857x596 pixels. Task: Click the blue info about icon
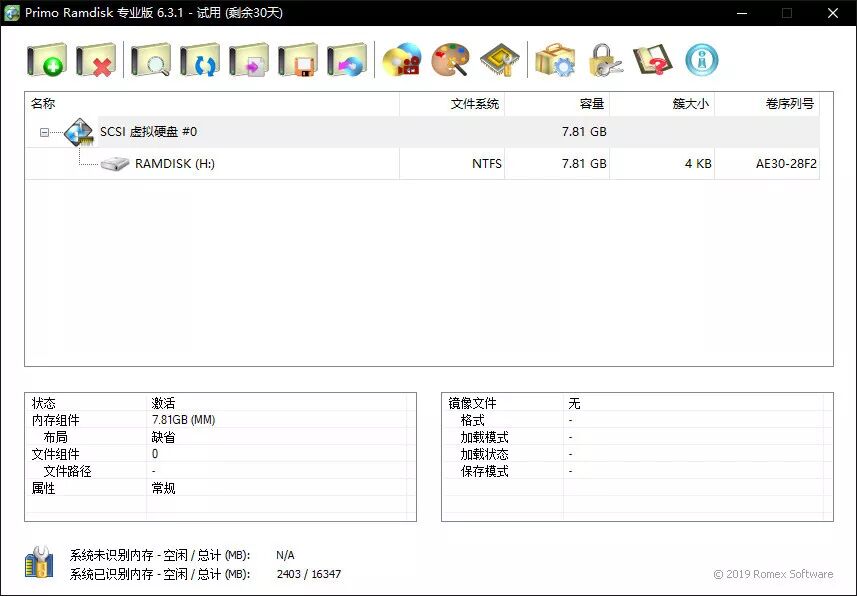702,60
